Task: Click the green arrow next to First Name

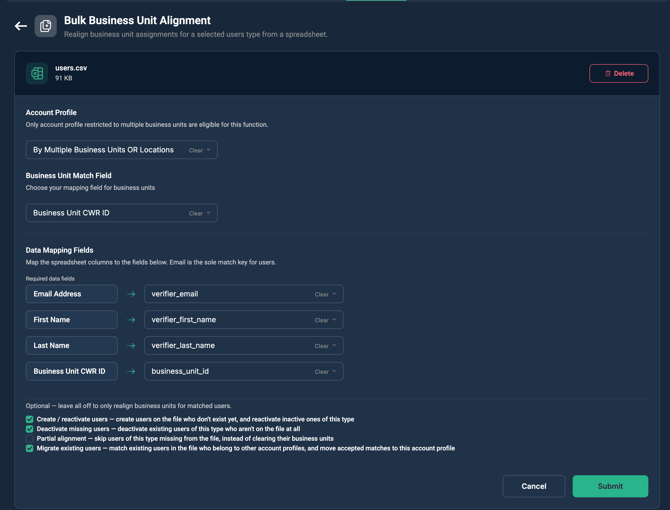Action: 131,320
